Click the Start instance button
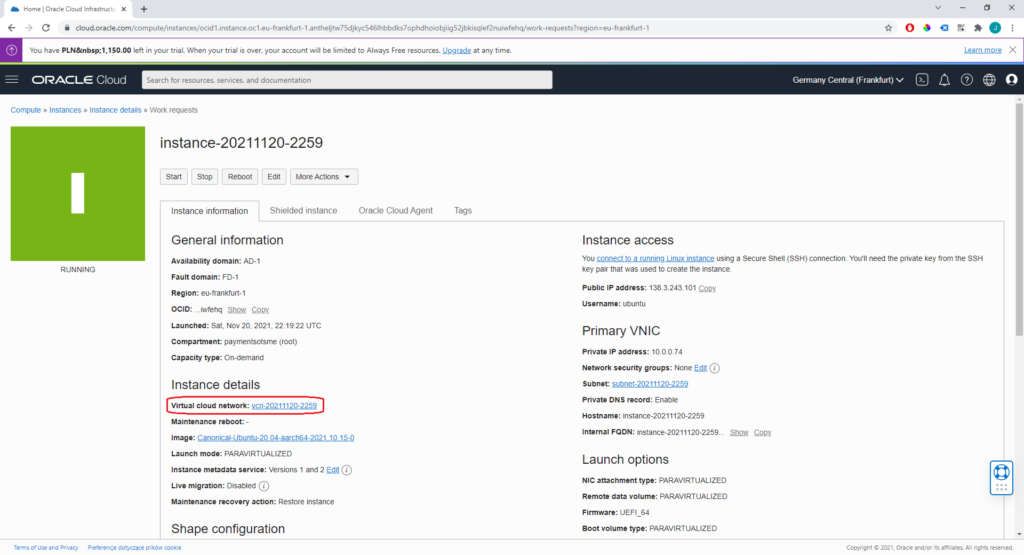The height and width of the screenshot is (555, 1024). coord(174,177)
